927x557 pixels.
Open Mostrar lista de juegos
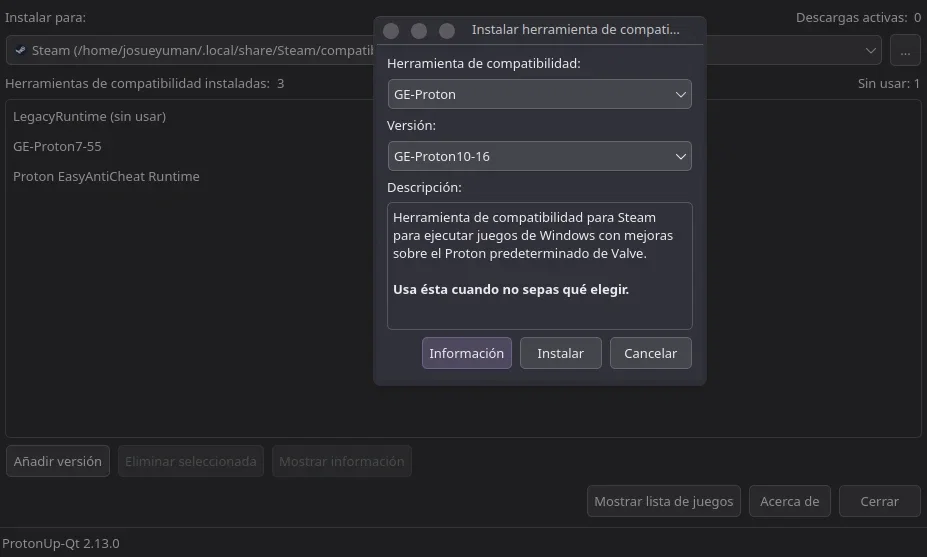point(663,501)
